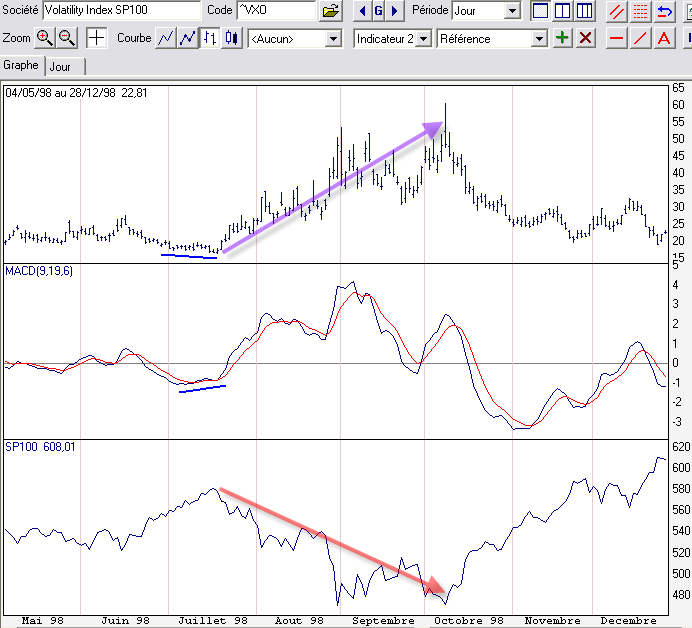Choose bar chart curve style
Viewport: 692px width, 628px height.
(210, 38)
